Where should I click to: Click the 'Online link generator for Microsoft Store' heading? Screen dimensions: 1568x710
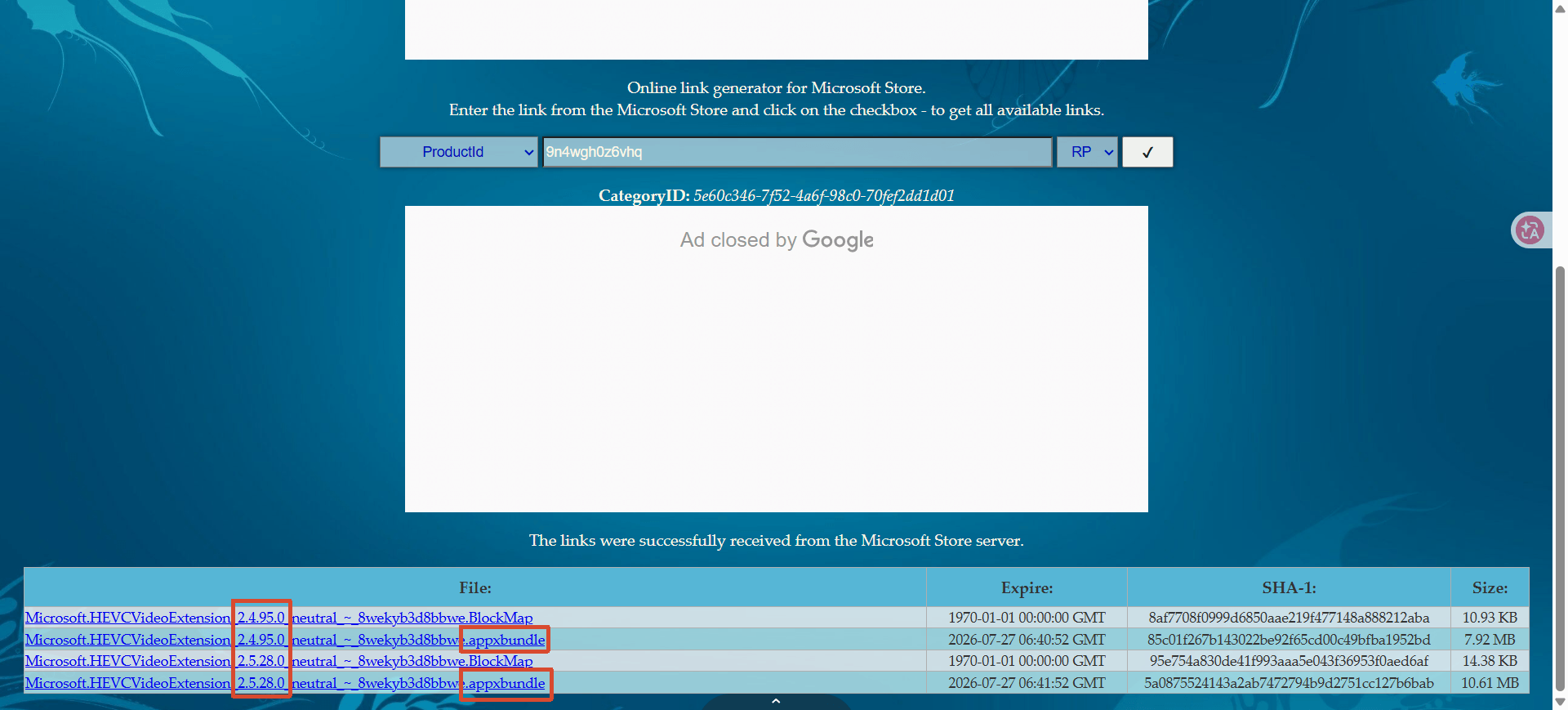click(x=776, y=87)
